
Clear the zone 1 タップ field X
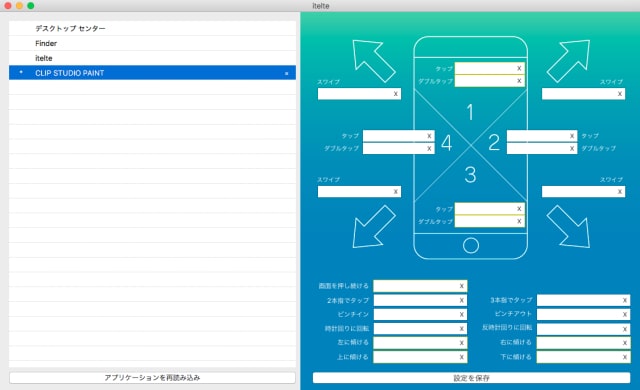519,69
